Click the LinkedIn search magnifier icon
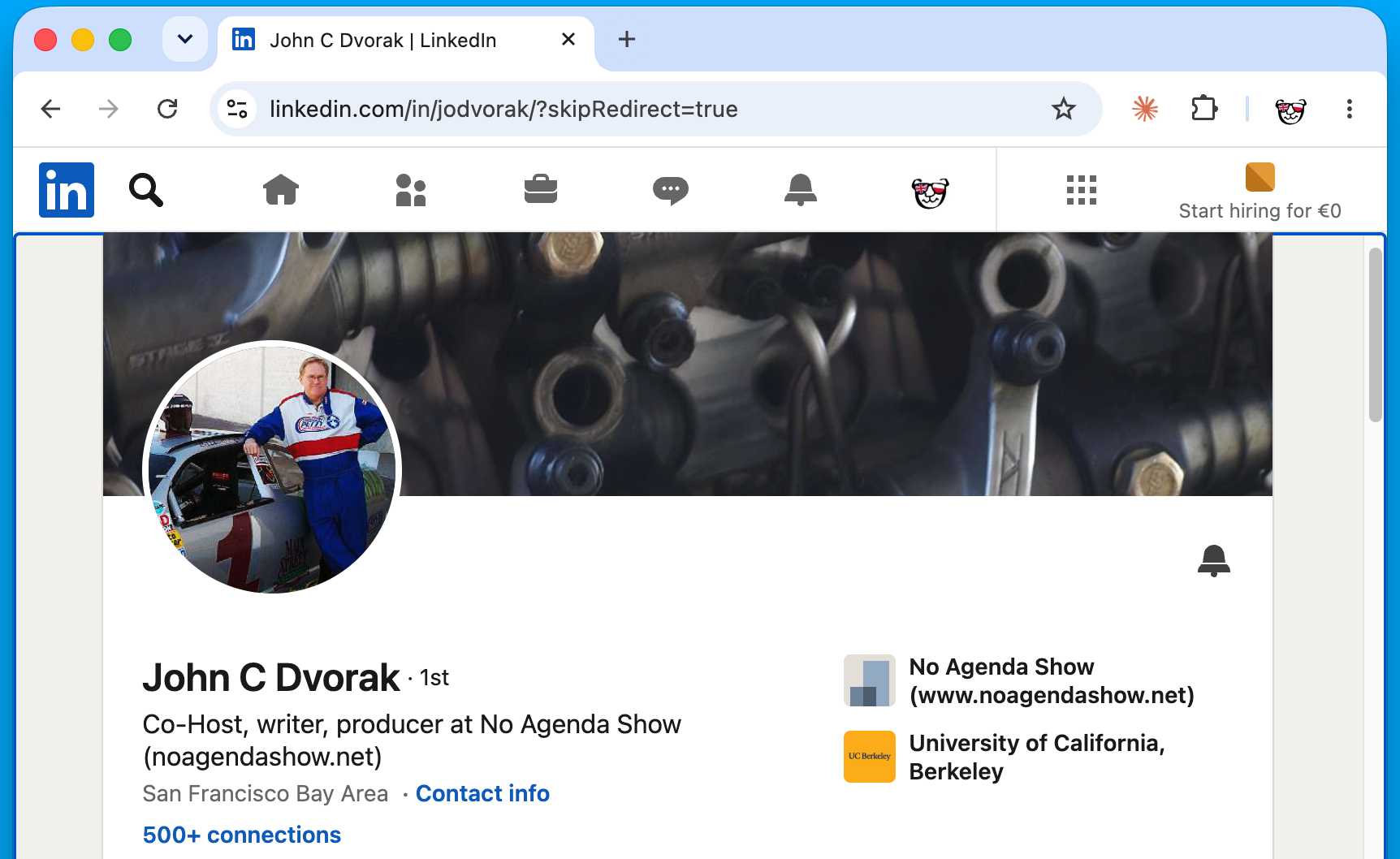This screenshot has height=859, width=1400. pos(146,190)
